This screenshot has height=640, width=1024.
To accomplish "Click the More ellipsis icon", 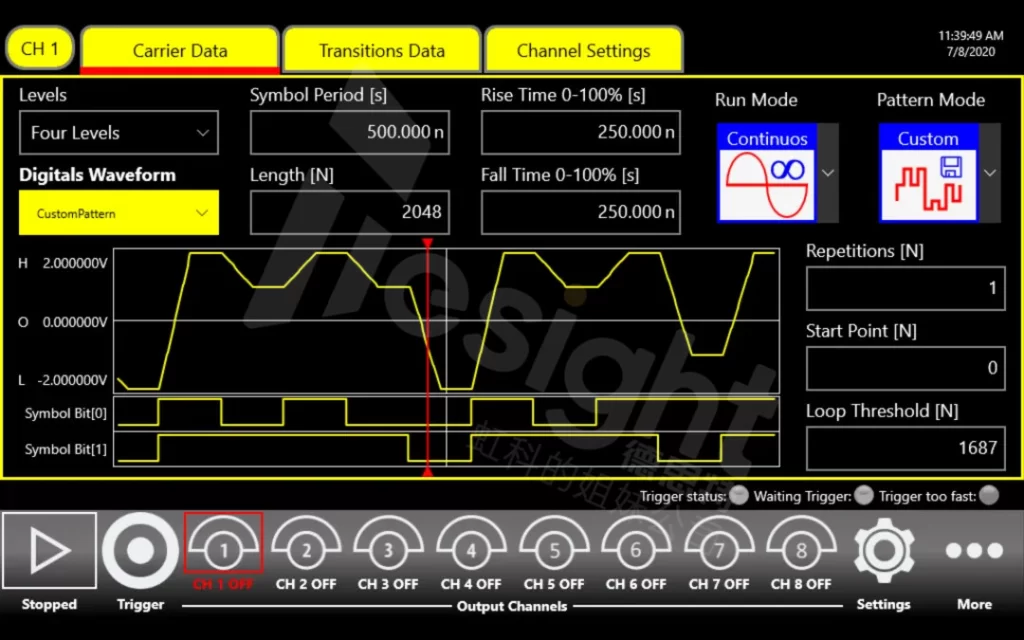I will click(974, 551).
